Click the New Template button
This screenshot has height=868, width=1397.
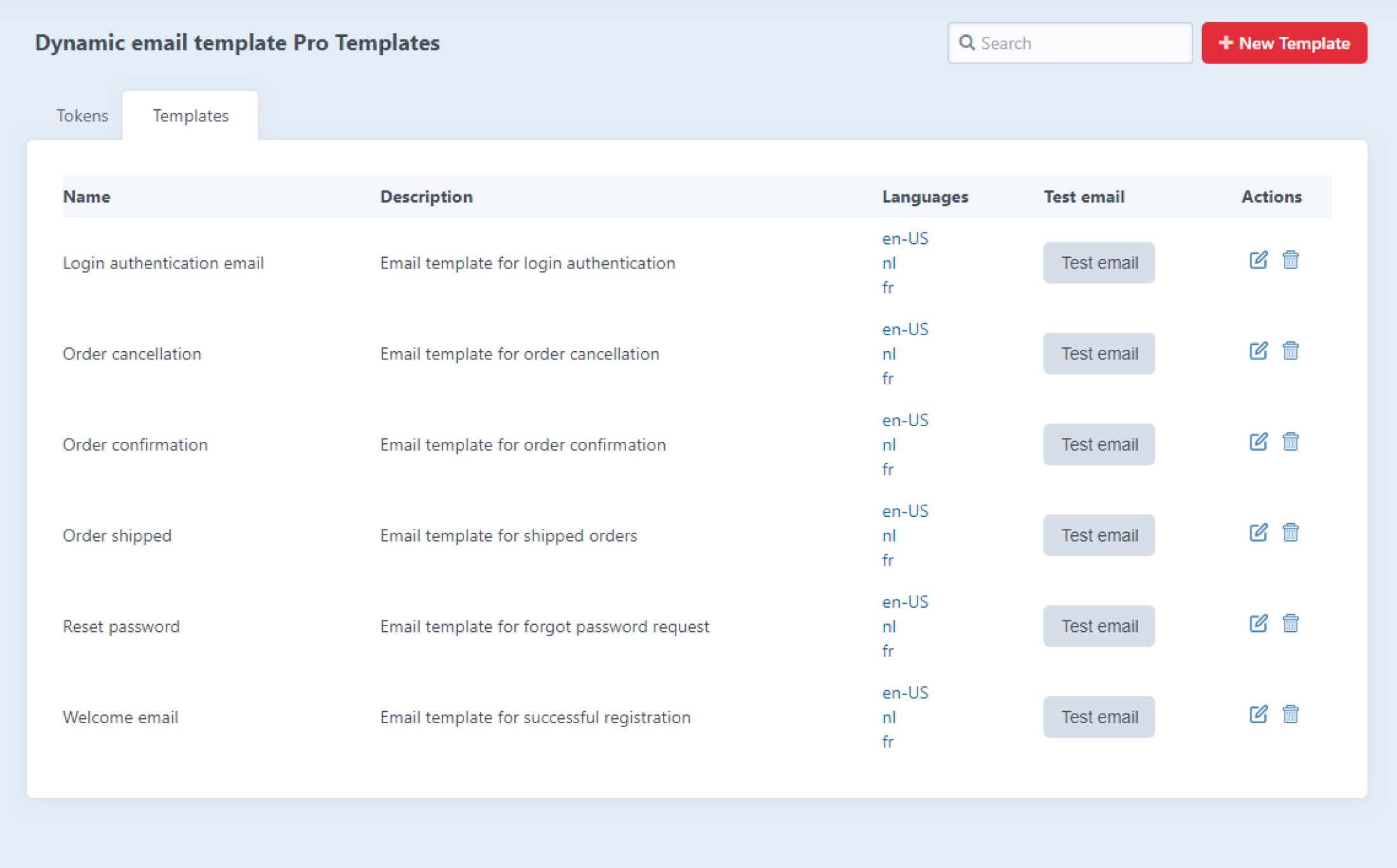click(1284, 43)
